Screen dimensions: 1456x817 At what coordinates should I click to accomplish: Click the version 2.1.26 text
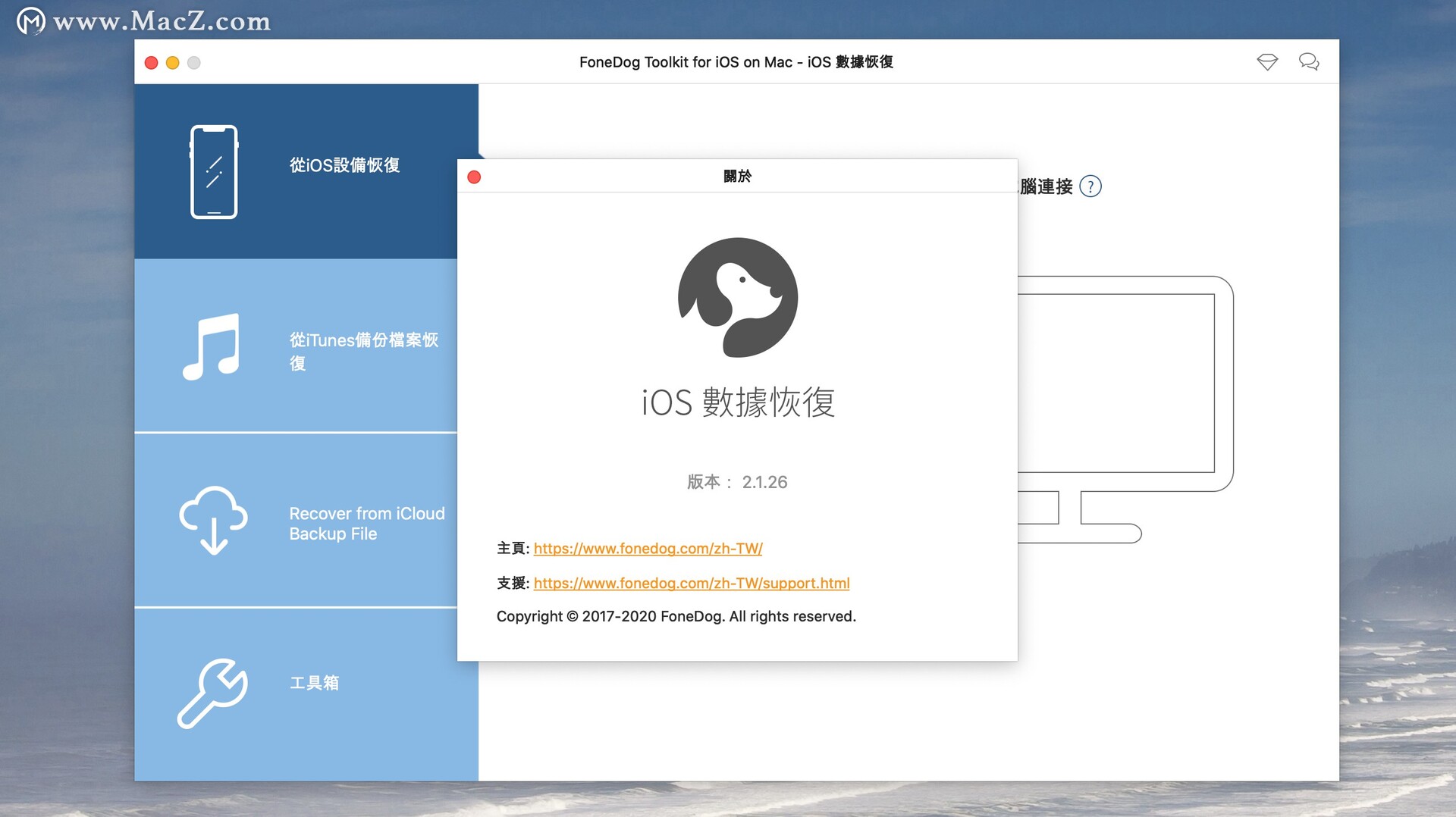(x=737, y=482)
